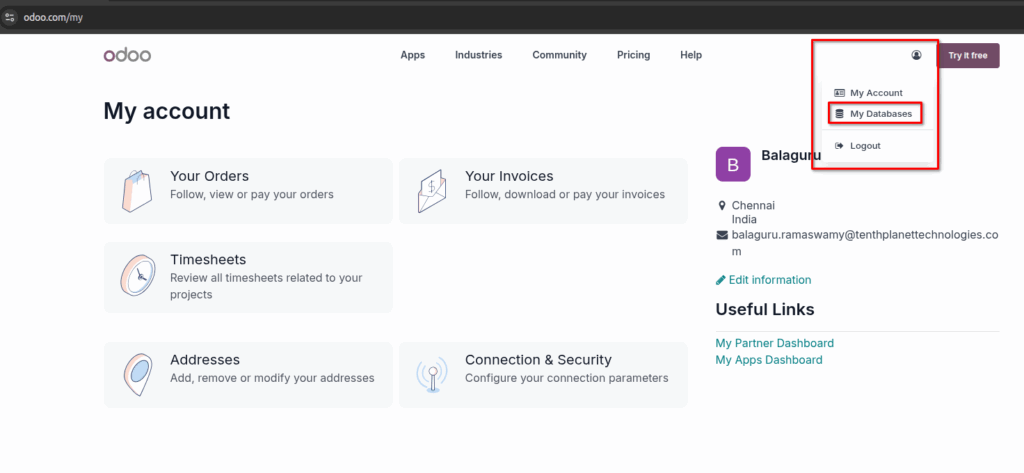
Task: Open the Addresses title link
Action: pyautogui.click(x=205, y=360)
